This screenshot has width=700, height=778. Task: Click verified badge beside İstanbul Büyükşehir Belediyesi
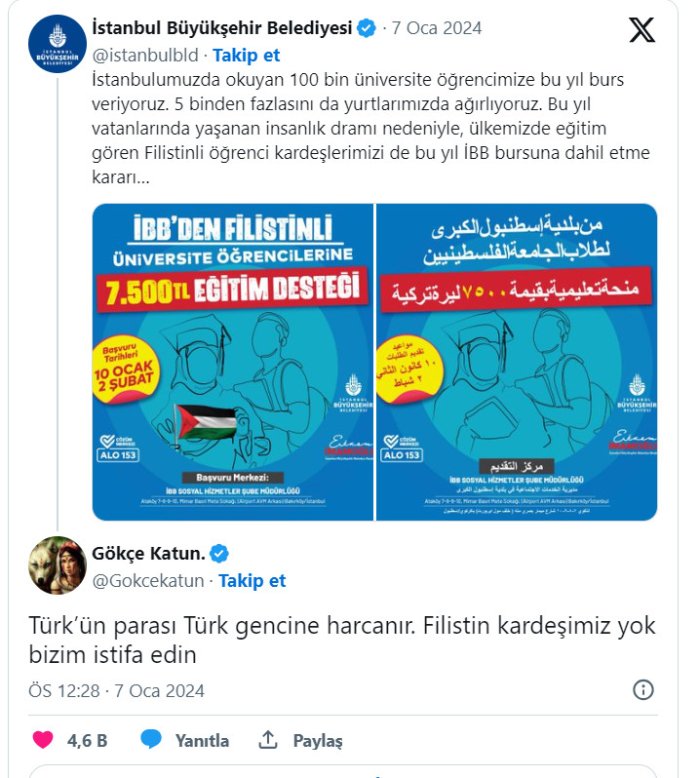coord(367,29)
